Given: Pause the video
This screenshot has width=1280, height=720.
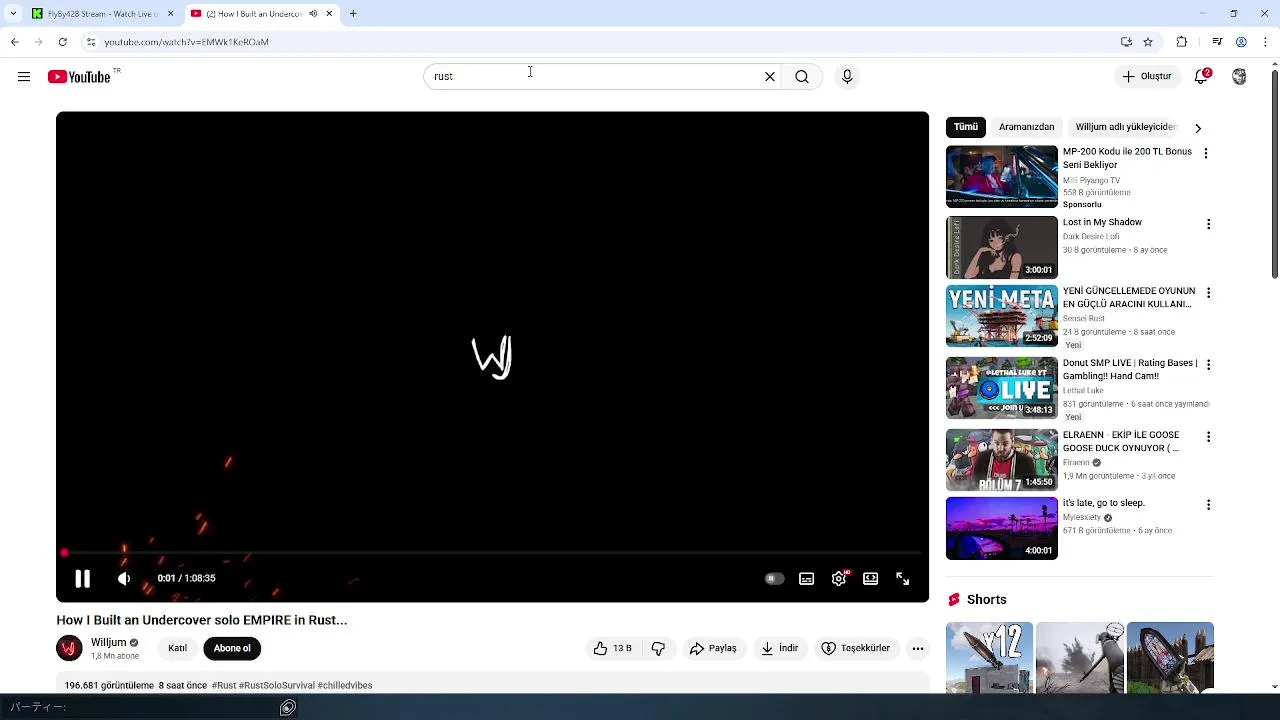Looking at the screenshot, I should [x=82, y=579].
